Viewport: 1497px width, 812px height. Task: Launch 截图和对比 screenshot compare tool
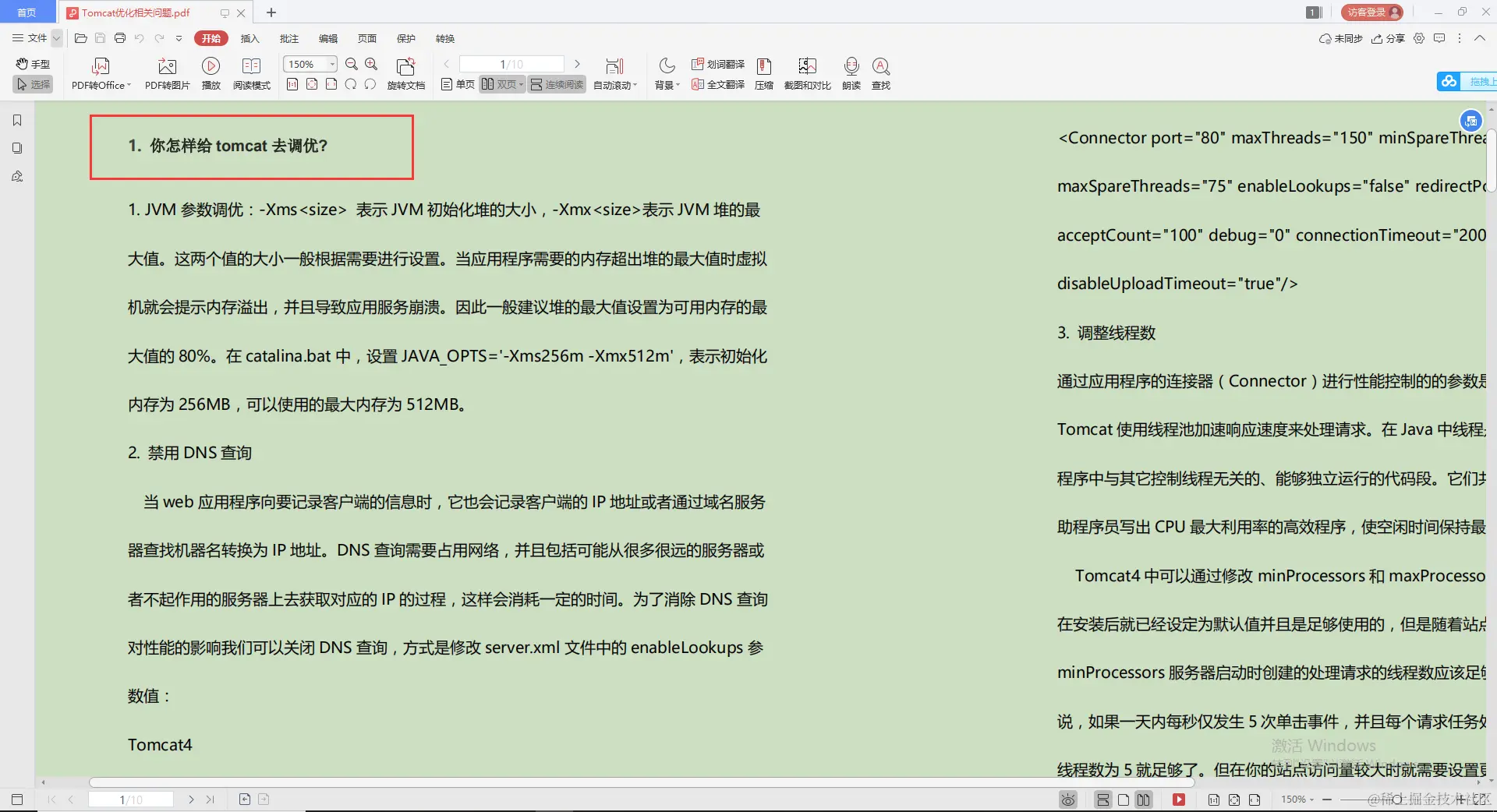click(808, 72)
